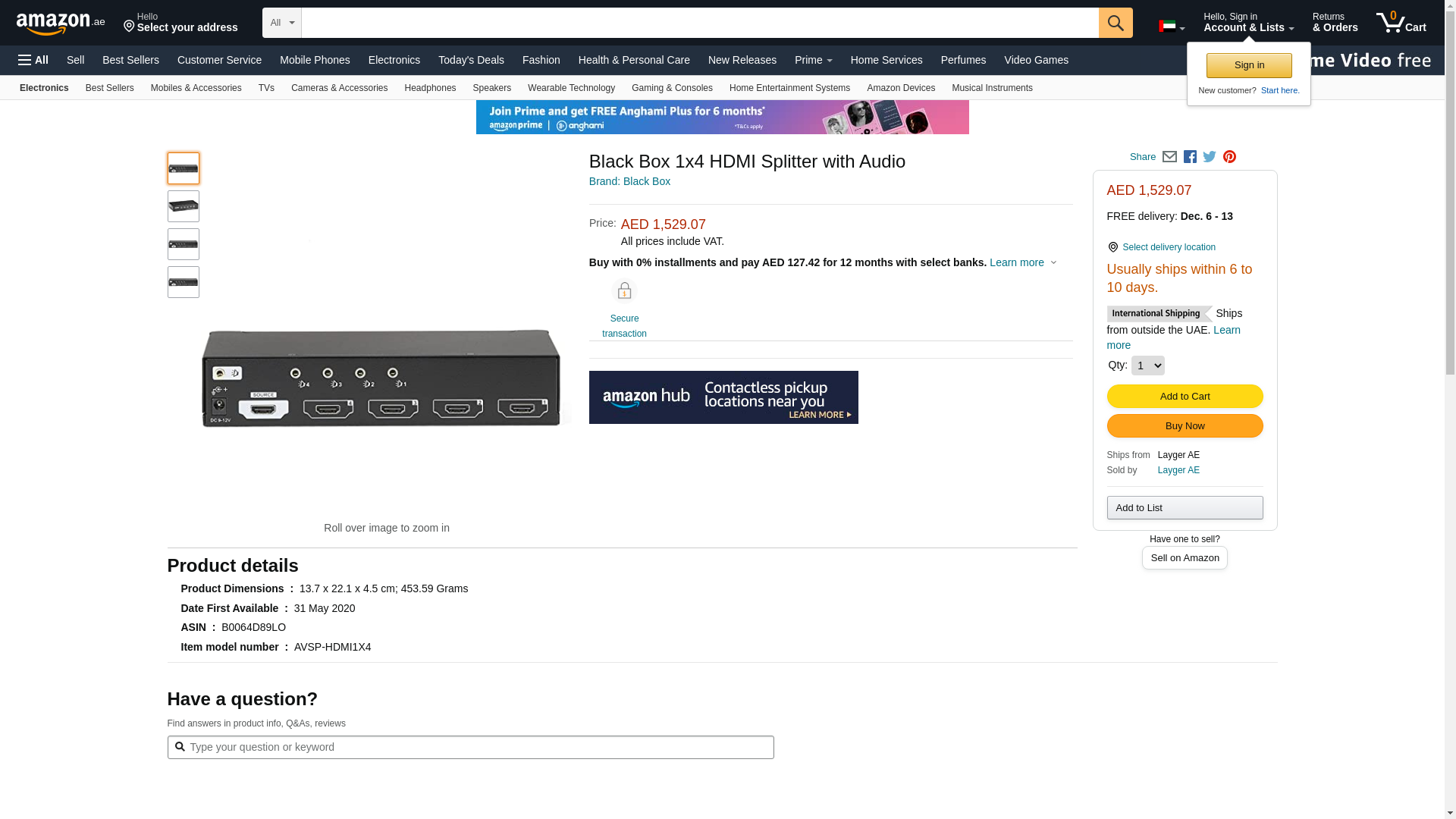Open the search category All dropdown
The image size is (1456, 819).
coord(281,23)
